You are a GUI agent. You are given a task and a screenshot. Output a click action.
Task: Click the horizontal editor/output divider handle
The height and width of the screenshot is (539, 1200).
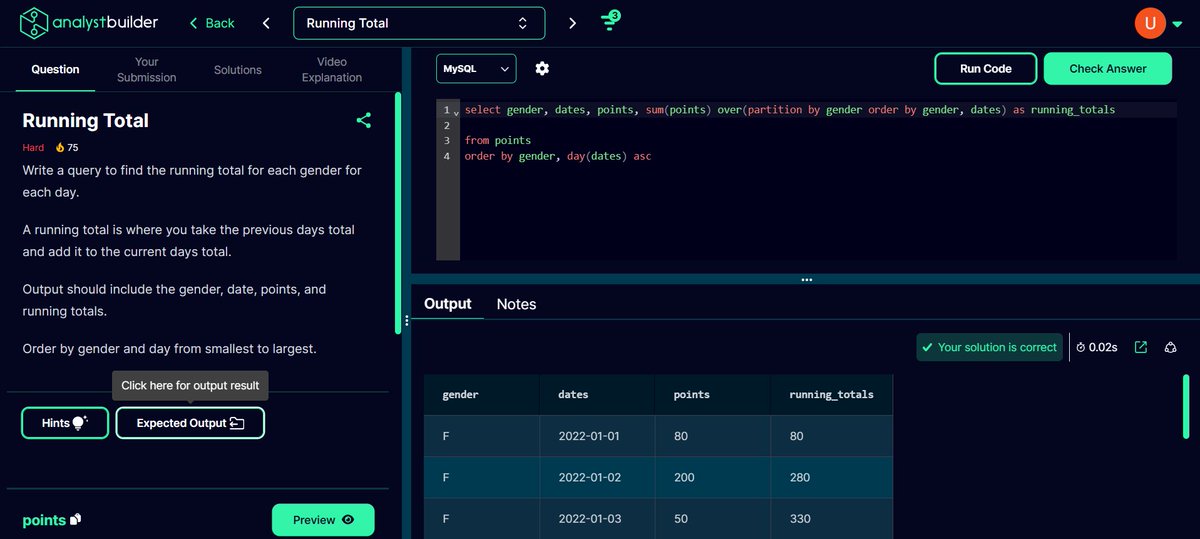(806, 280)
